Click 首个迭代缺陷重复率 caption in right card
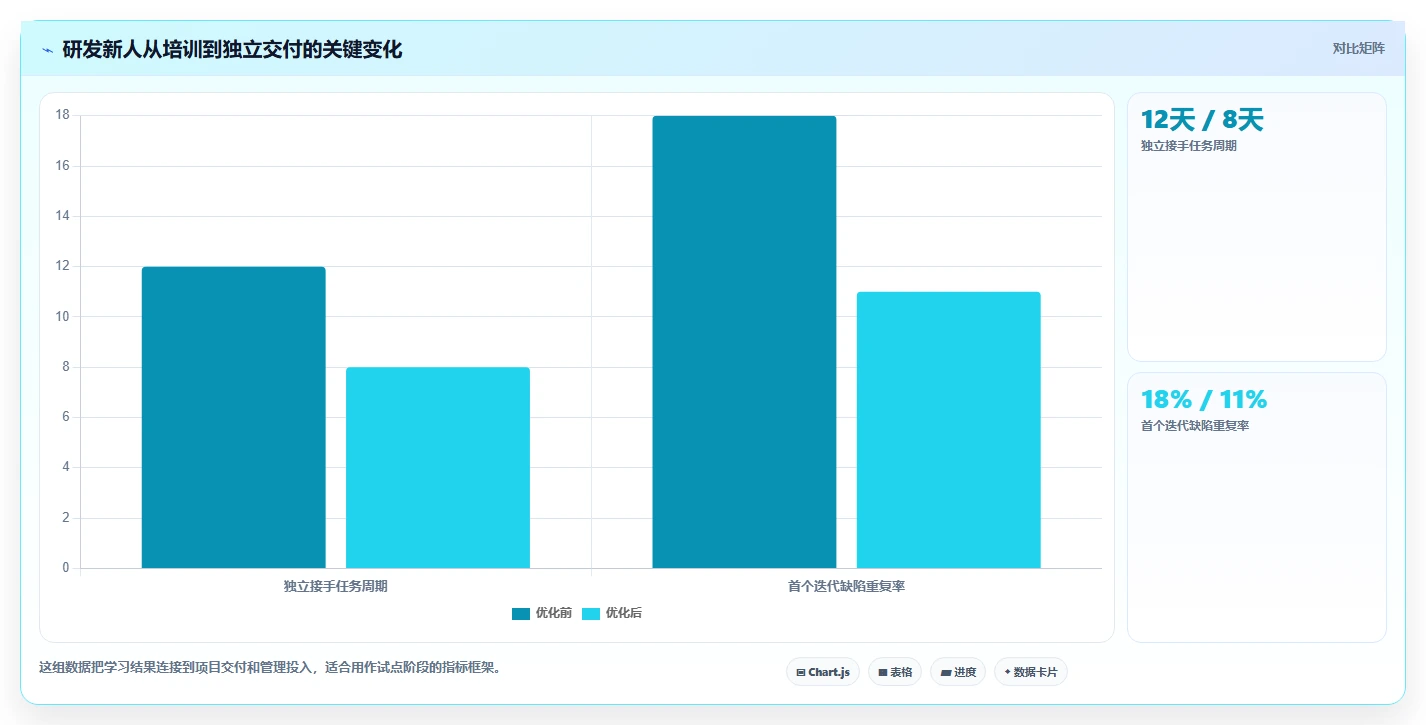Viewport: 1426px width, 725px height. point(1195,426)
